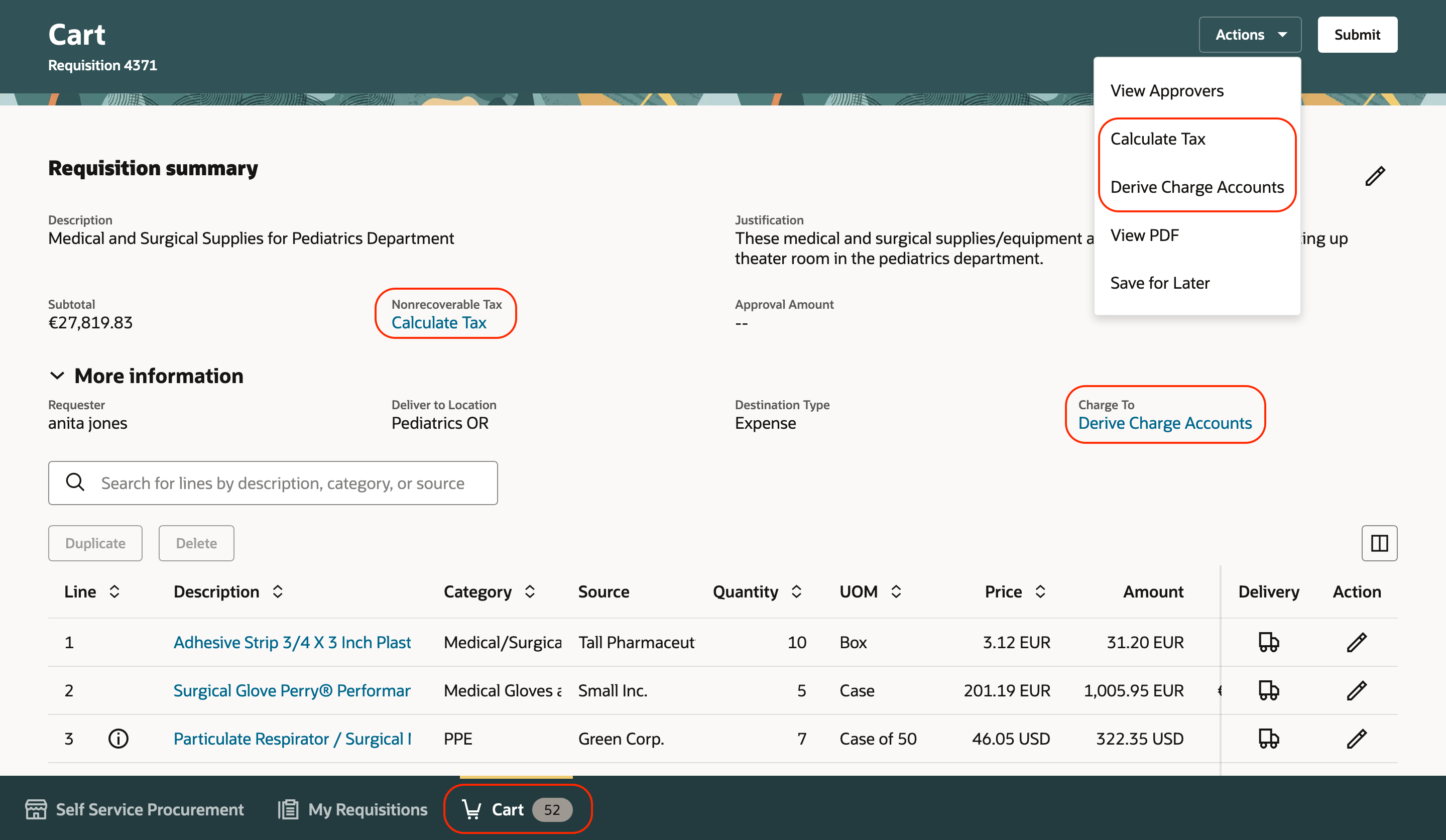The image size is (1446, 840).
Task: Open delivery details for line 1
Action: pyautogui.click(x=1268, y=642)
